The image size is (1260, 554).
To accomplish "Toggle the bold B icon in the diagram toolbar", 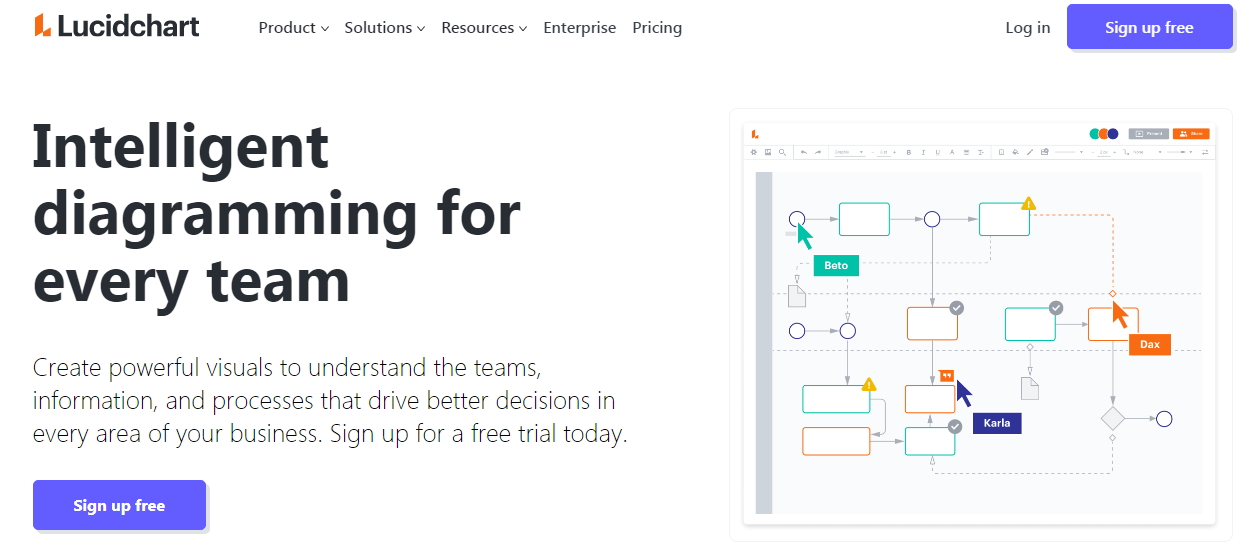I will click(909, 152).
